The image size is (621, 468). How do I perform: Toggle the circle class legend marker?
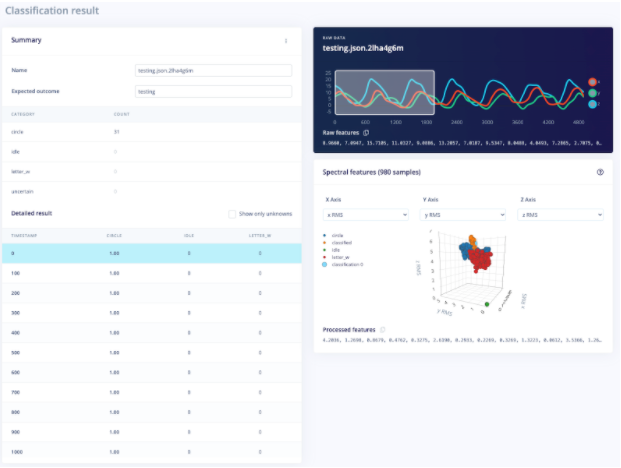(x=325, y=235)
